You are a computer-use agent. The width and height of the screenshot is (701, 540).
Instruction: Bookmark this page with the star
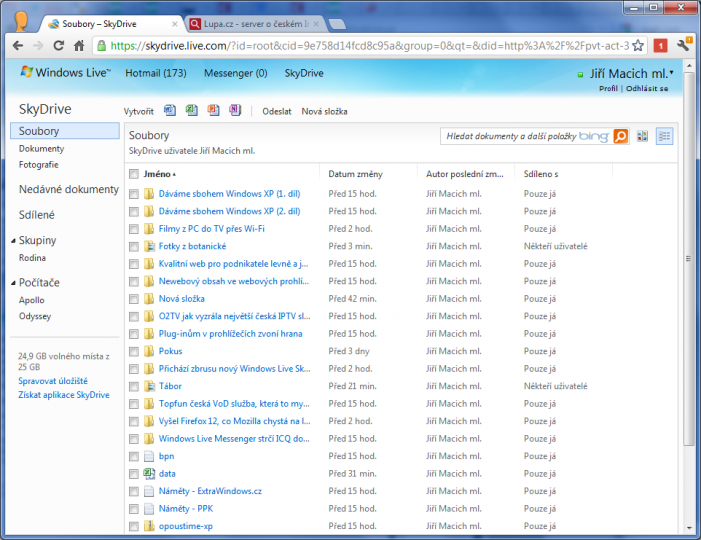tap(638, 46)
